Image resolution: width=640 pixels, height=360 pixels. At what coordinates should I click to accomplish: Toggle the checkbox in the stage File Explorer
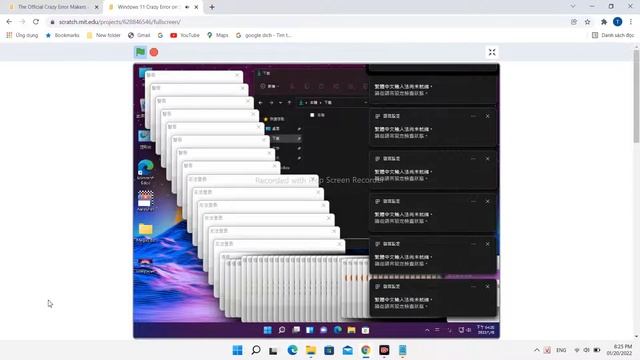click(312, 115)
